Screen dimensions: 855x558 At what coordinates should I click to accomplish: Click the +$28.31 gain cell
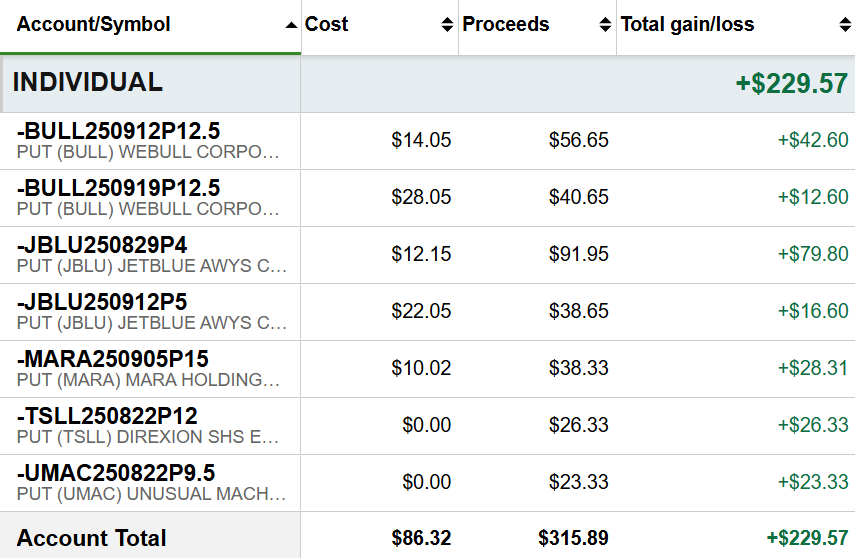tap(813, 368)
